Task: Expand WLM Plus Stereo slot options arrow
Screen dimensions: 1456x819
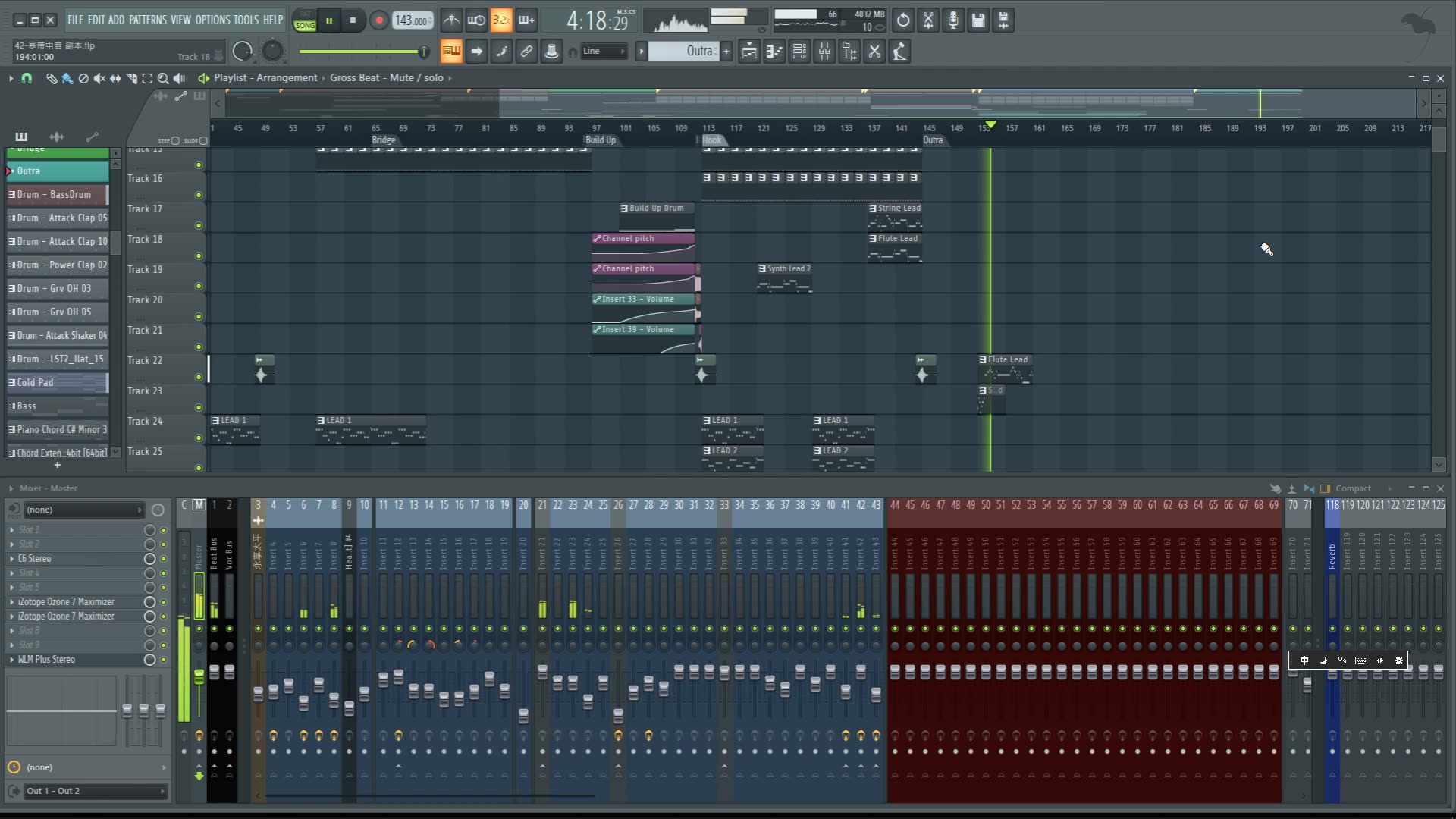Action: coord(11,660)
